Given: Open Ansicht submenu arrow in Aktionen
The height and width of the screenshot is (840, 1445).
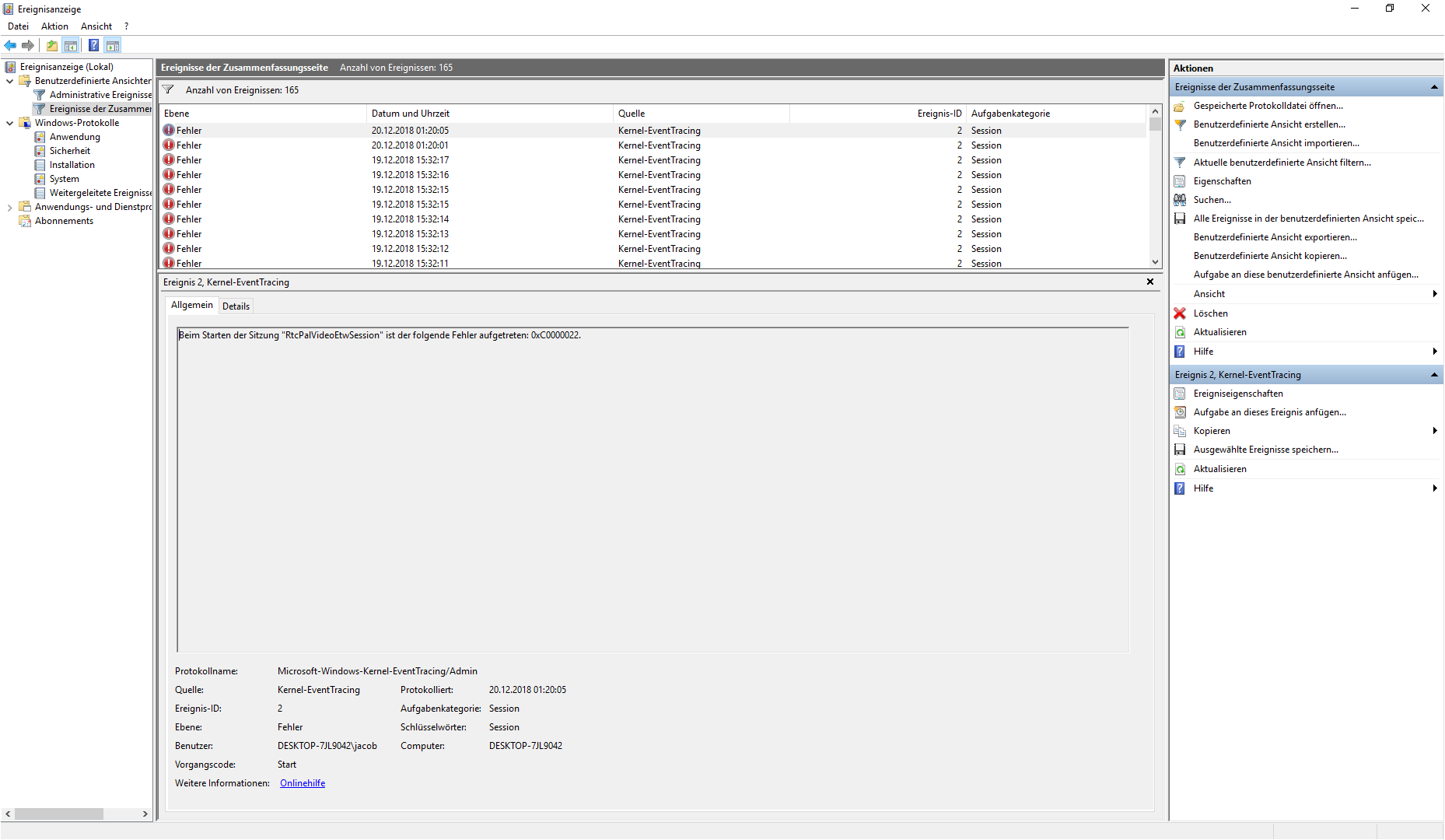Looking at the screenshot, I should point(1434,294).
